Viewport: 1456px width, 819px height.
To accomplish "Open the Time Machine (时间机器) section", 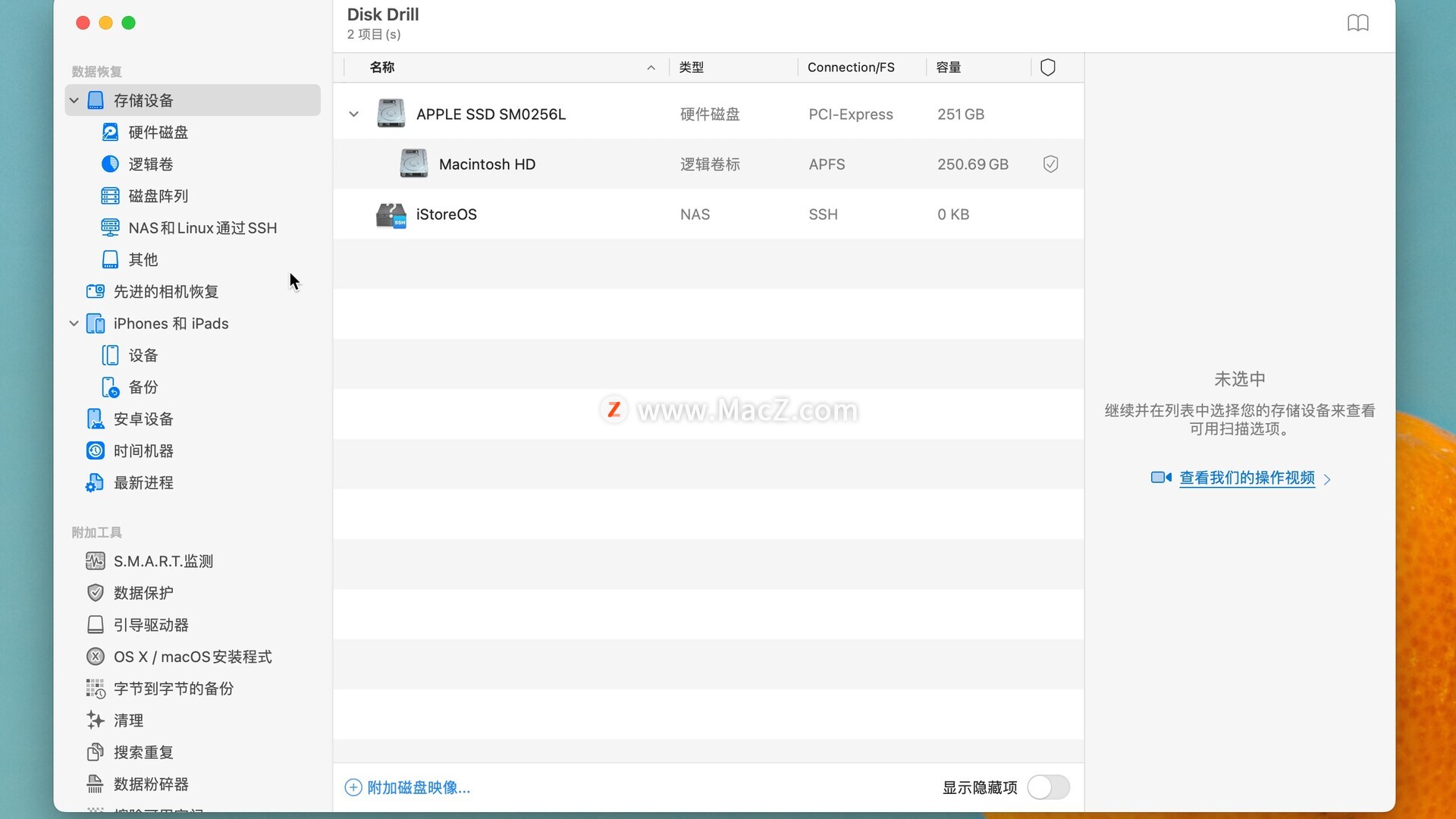I will click(x=143, y=451).
